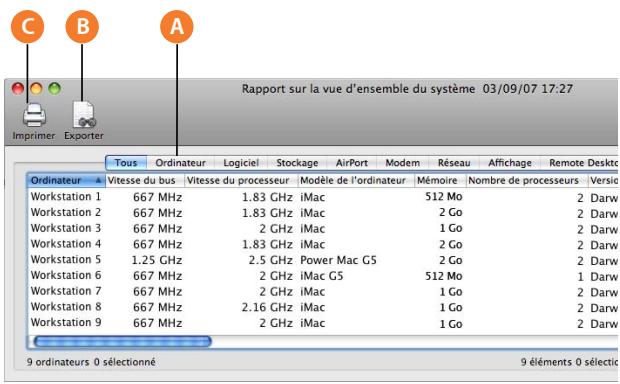Screen dimensions: 620x384
Task: Click the 1.25 GHz bus speed cell
Action: pos(157,260)
